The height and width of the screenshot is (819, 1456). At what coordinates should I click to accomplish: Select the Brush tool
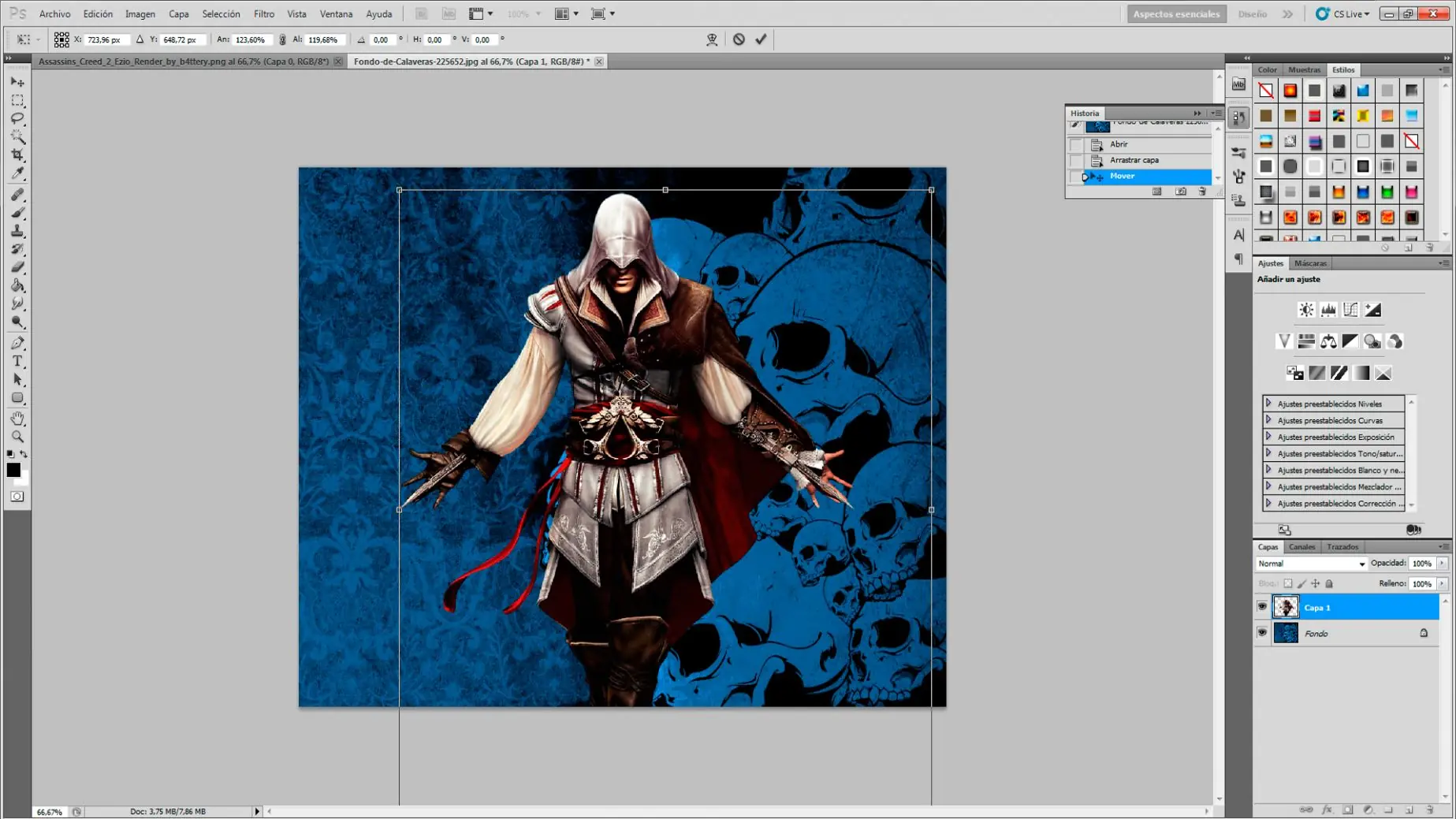pos(17,212)
